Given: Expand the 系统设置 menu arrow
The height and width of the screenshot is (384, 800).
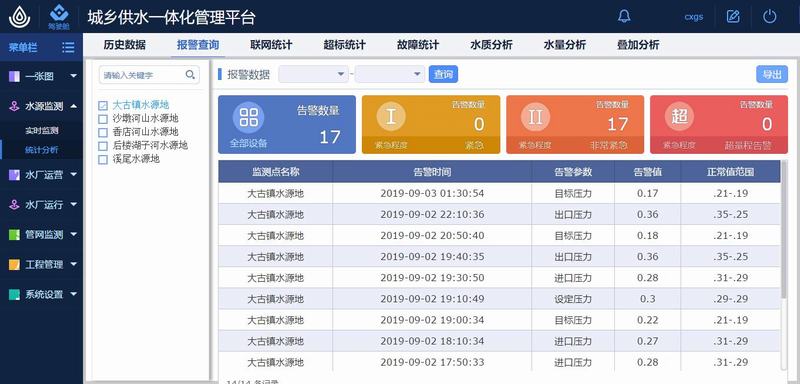Looking at the screenshot, I should point(73,294).
